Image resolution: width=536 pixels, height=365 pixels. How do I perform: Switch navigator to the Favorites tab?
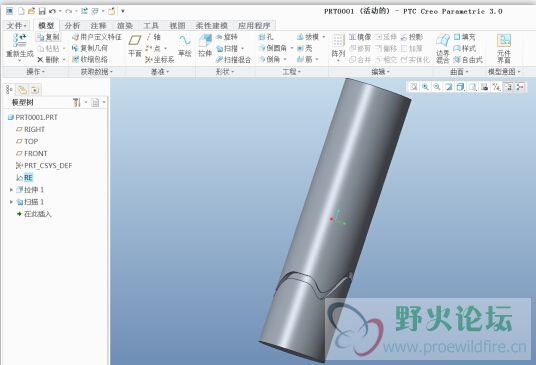click(x=35, y=90)
